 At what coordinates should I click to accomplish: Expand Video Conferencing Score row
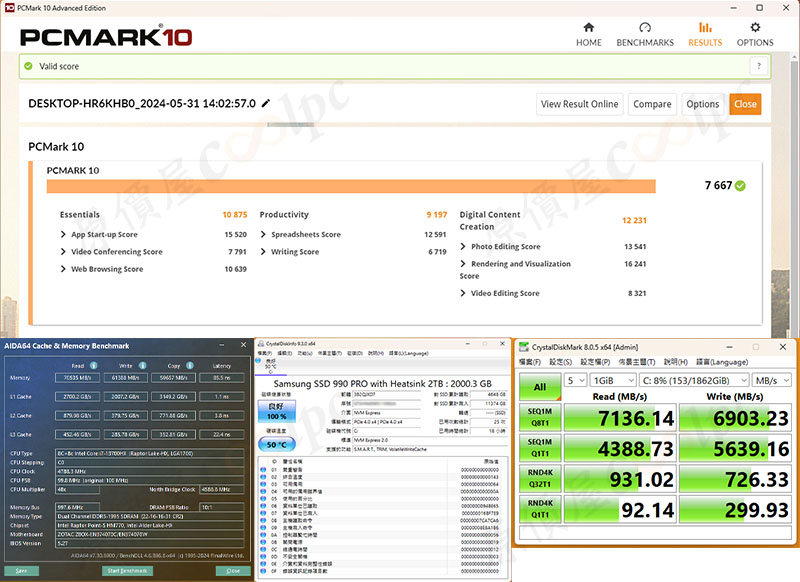[x=63, y=251]
